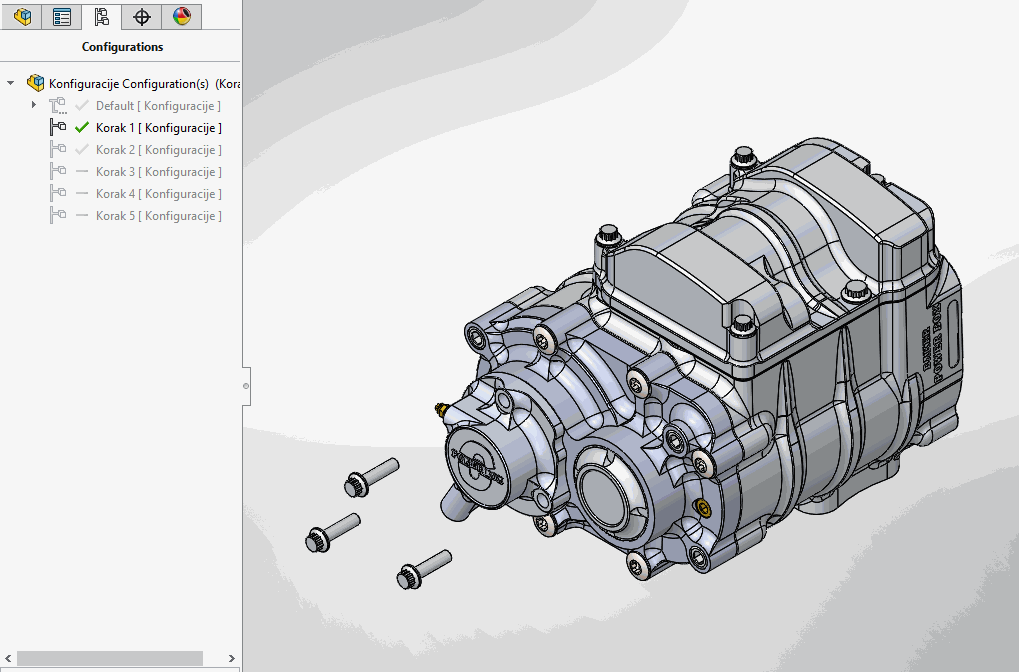Click the green checkmark beside Korak 1

82,128
